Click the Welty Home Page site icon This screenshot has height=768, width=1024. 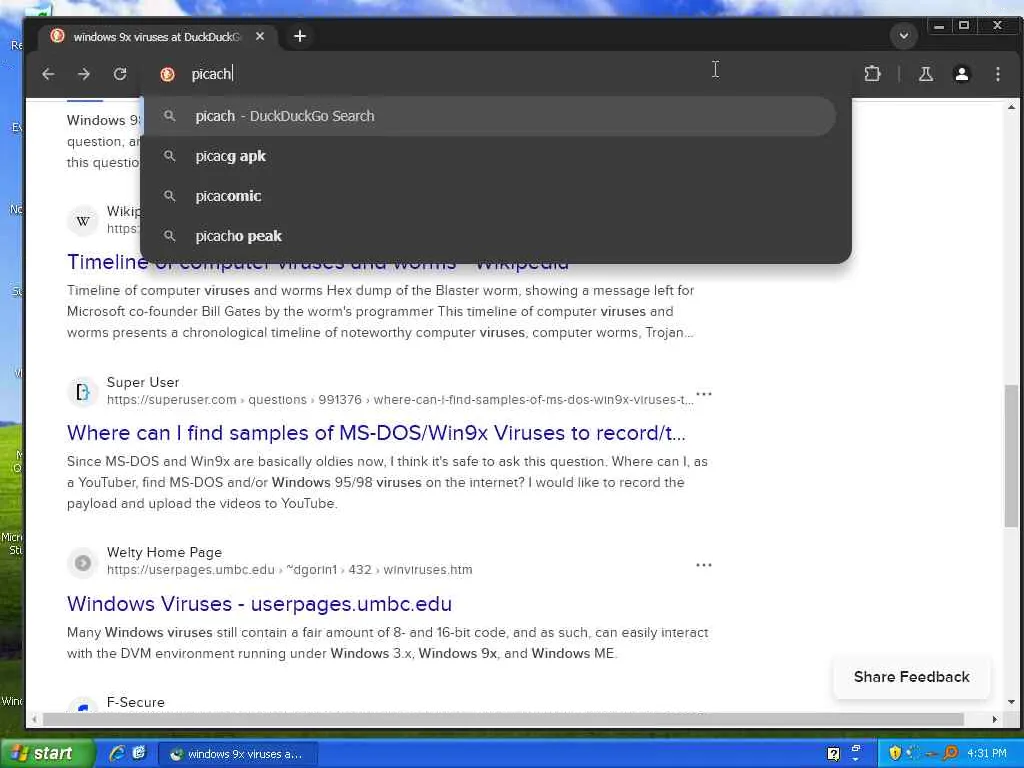[x=83, y=562]
